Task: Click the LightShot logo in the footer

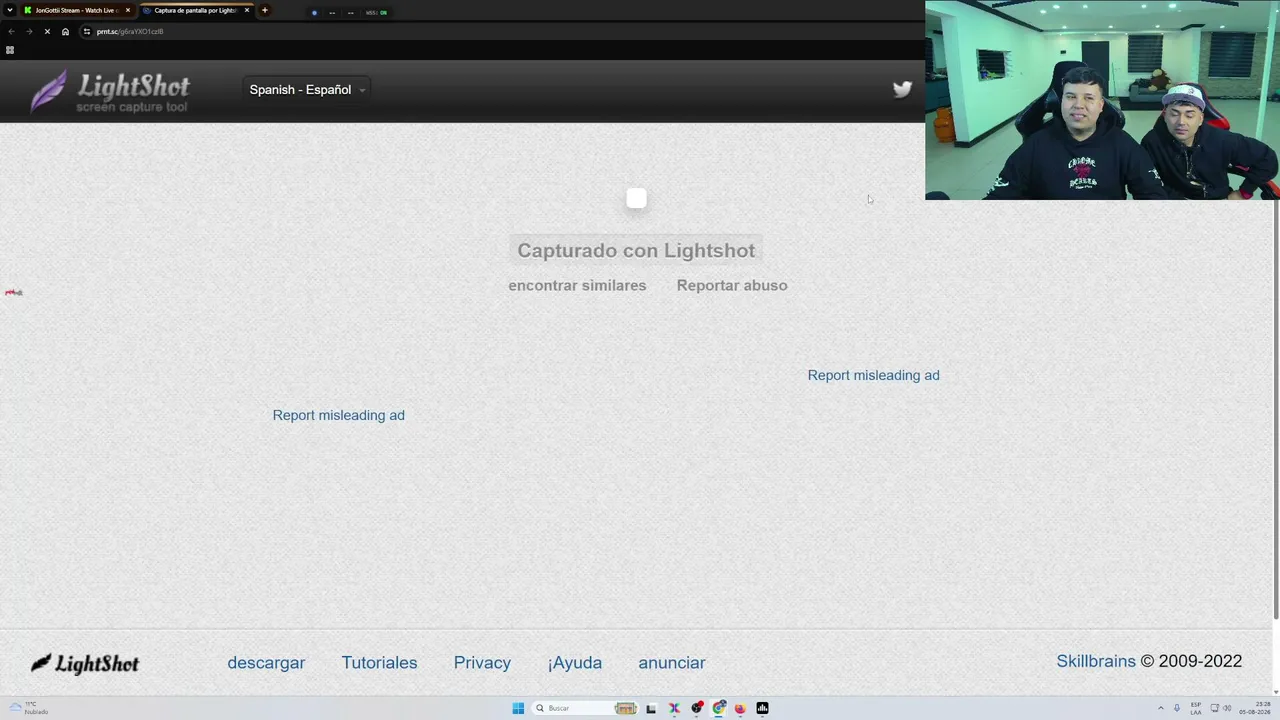Action: (x=85, y=663)
